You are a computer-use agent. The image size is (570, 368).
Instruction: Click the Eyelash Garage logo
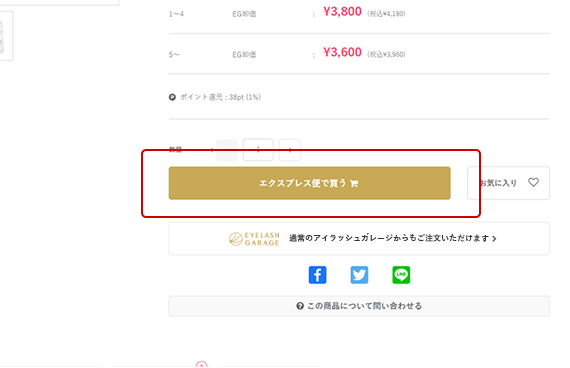point(254,239)
